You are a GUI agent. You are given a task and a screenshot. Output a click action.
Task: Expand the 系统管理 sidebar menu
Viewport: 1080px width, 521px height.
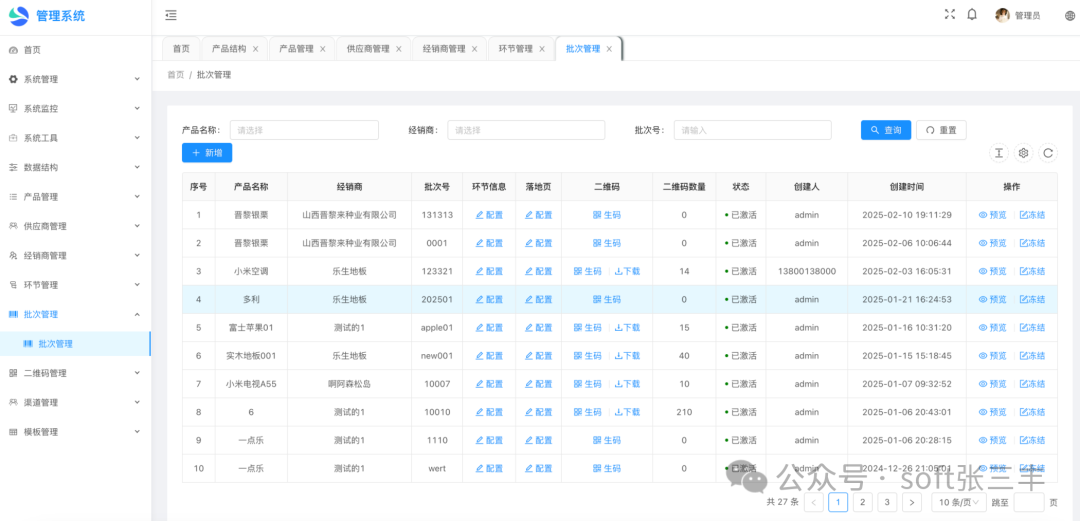[x=75, y=79]
